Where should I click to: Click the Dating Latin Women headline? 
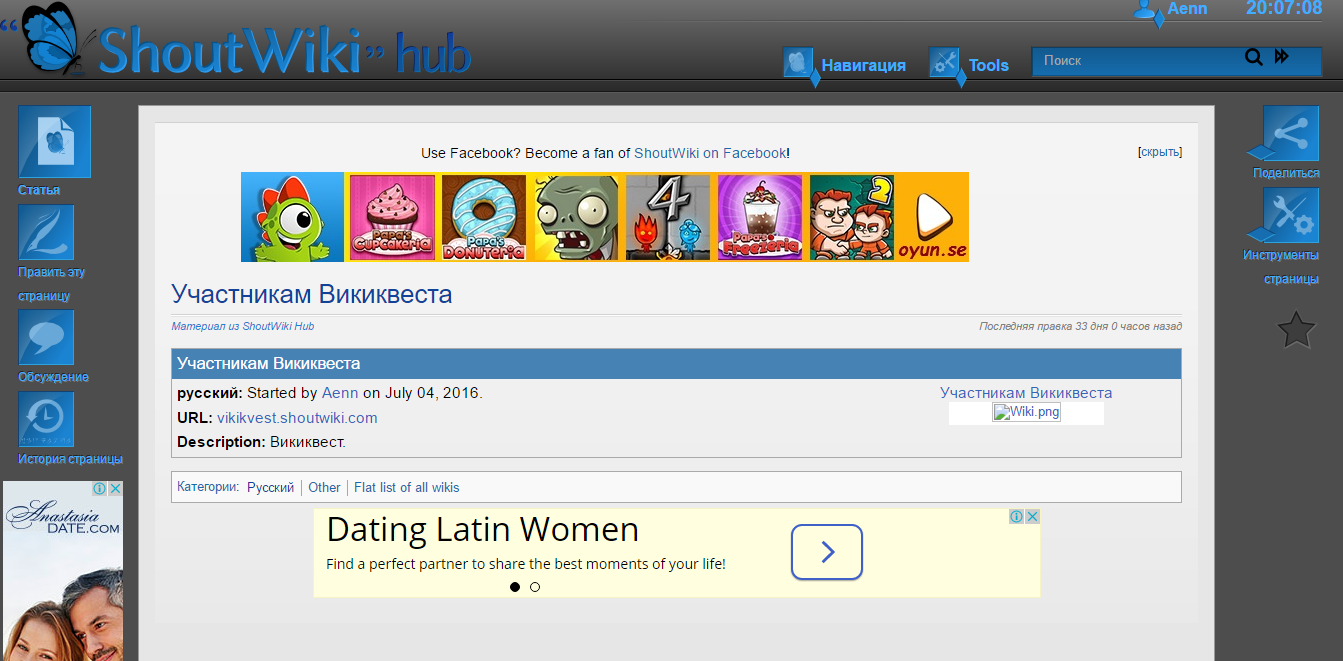click(x=483, y=528)
